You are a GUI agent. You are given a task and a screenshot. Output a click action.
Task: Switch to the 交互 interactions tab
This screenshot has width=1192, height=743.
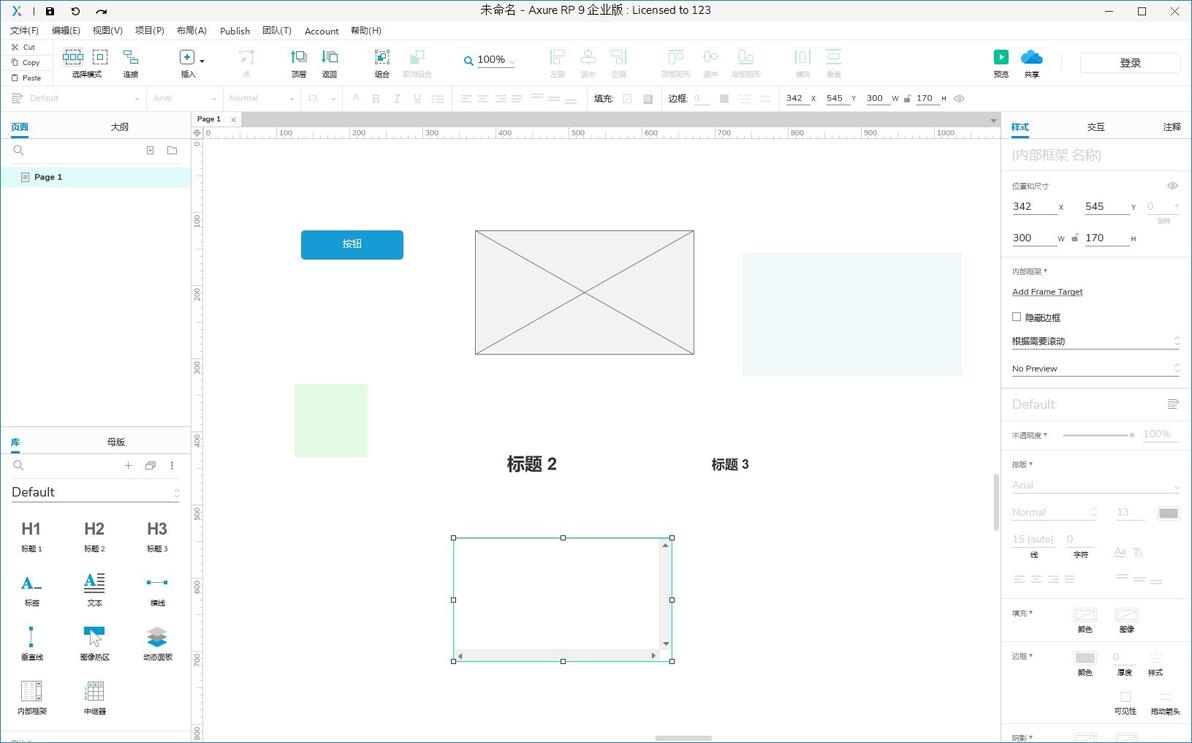pos(1095,127)
